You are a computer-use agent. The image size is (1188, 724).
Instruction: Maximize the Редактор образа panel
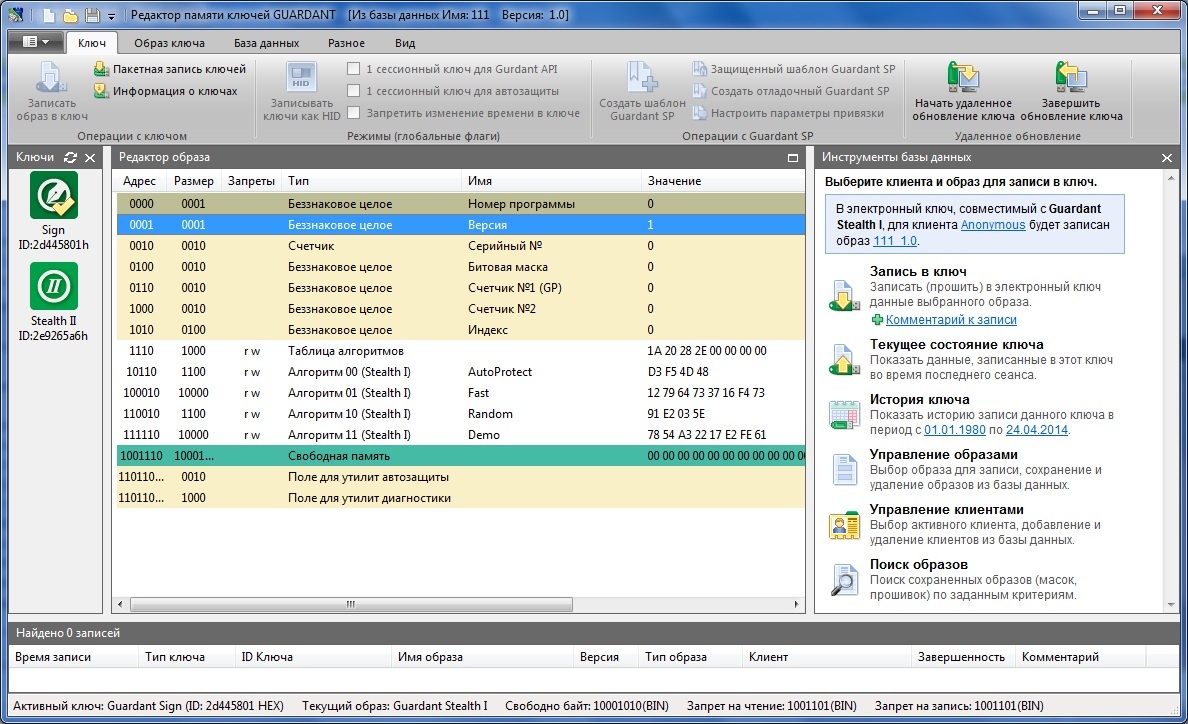point(793,158)
